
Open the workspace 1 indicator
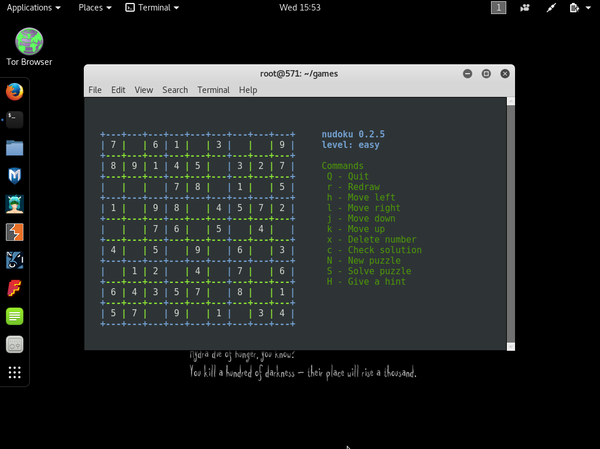498,8
